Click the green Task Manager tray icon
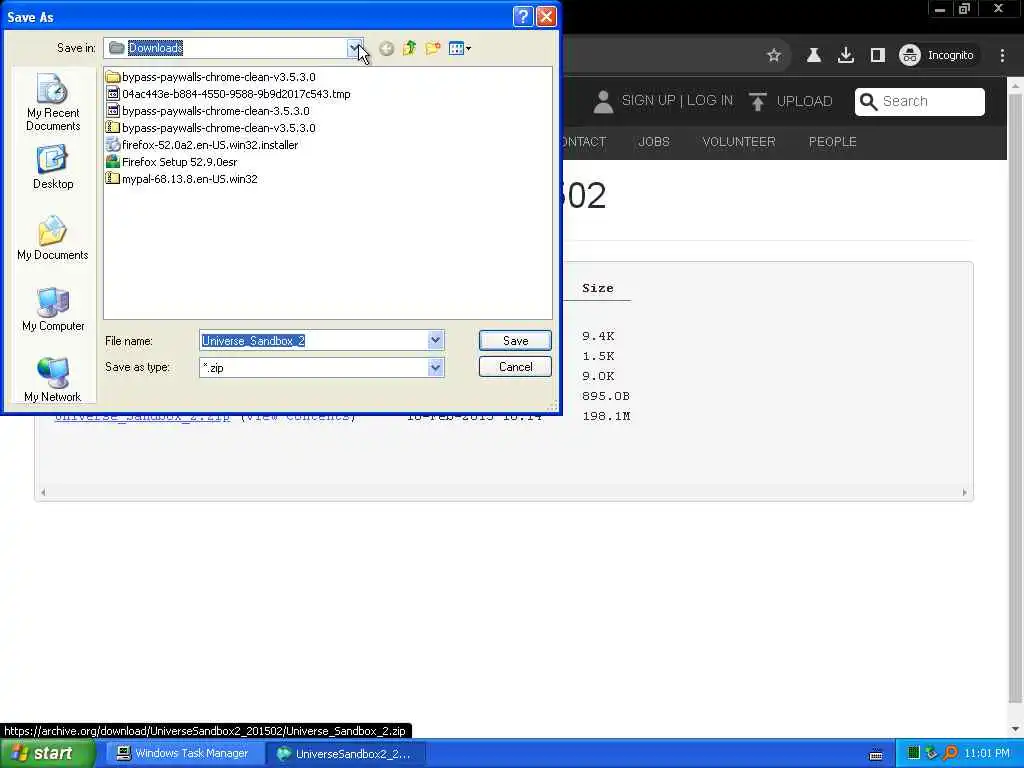The image size is (1024, 768). click(914, 753)
